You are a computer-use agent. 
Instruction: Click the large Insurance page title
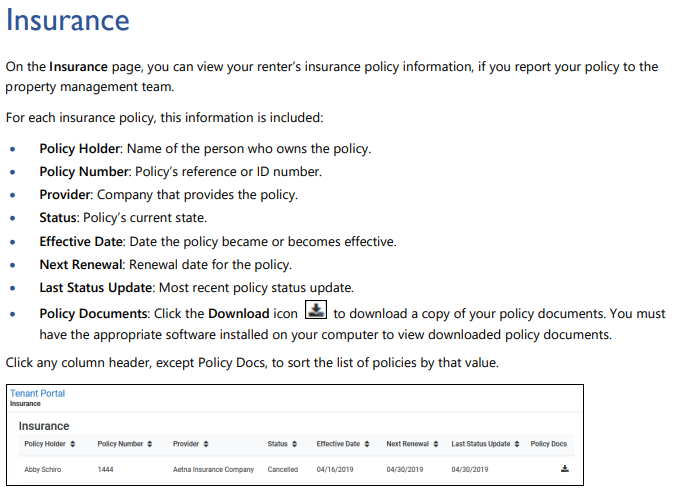[x=68, y=20]
